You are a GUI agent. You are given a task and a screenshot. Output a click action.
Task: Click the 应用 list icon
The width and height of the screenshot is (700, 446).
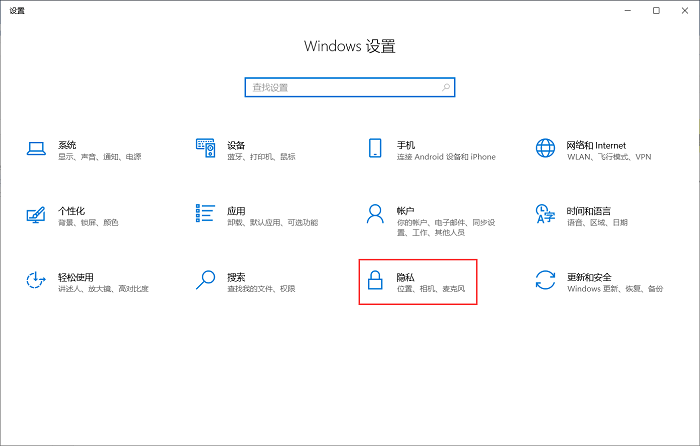tap(206, 214)
